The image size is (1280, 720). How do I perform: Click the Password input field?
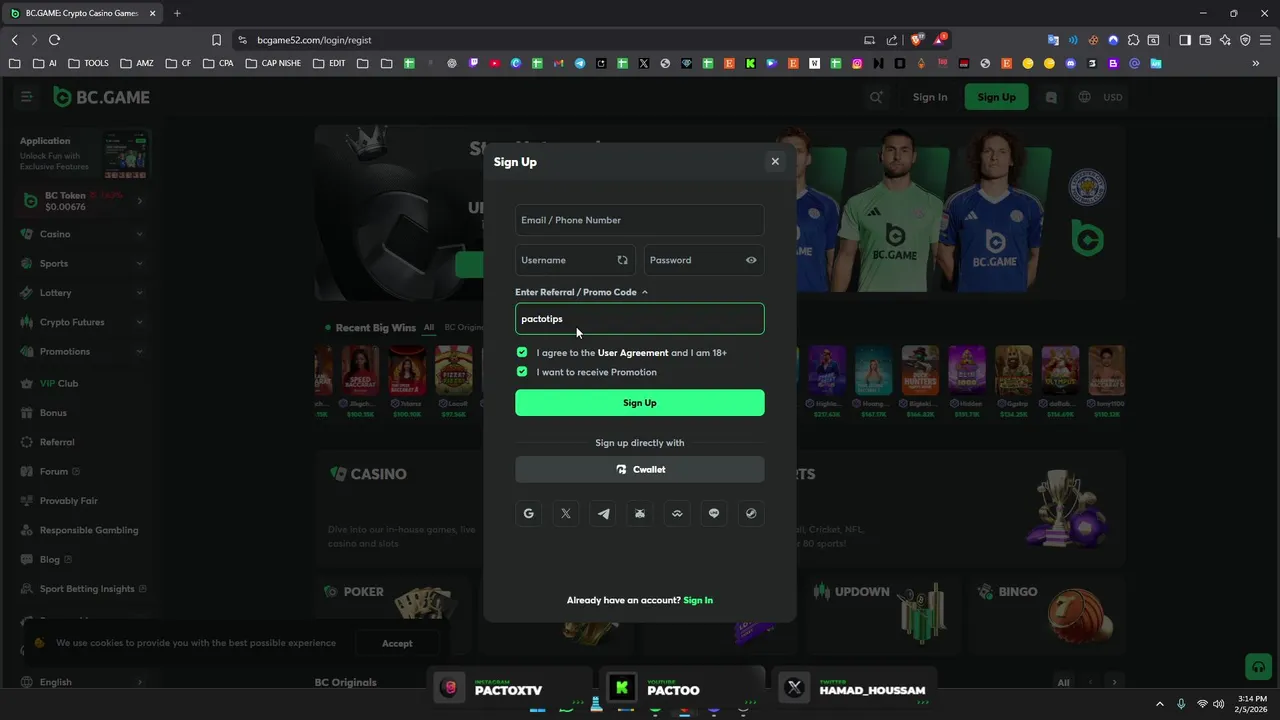click(x=704, y=260)
